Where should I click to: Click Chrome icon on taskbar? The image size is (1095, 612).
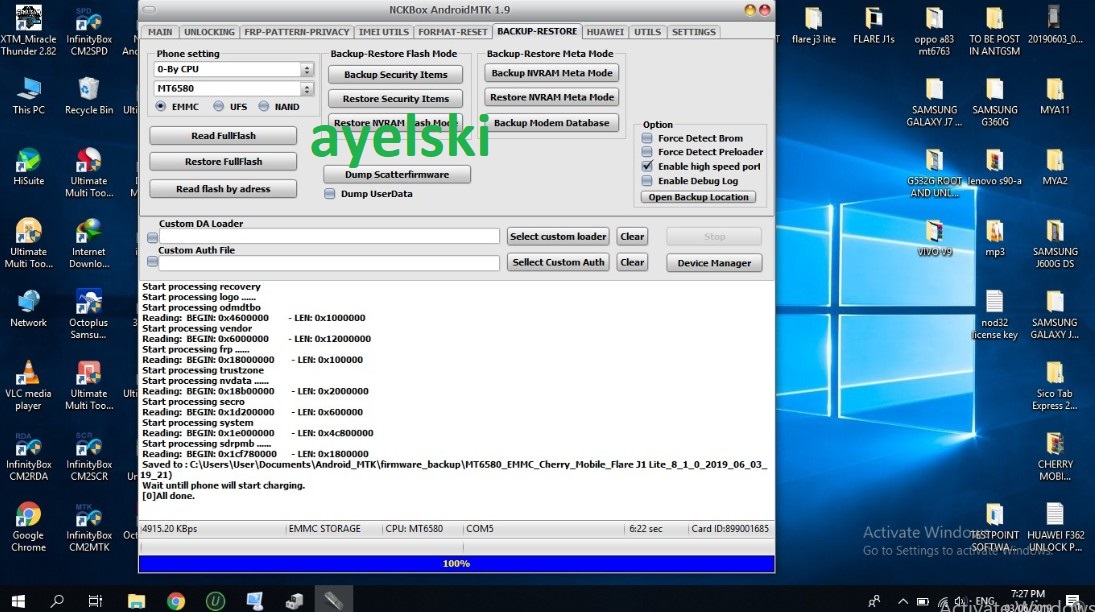tap(176, 600)
